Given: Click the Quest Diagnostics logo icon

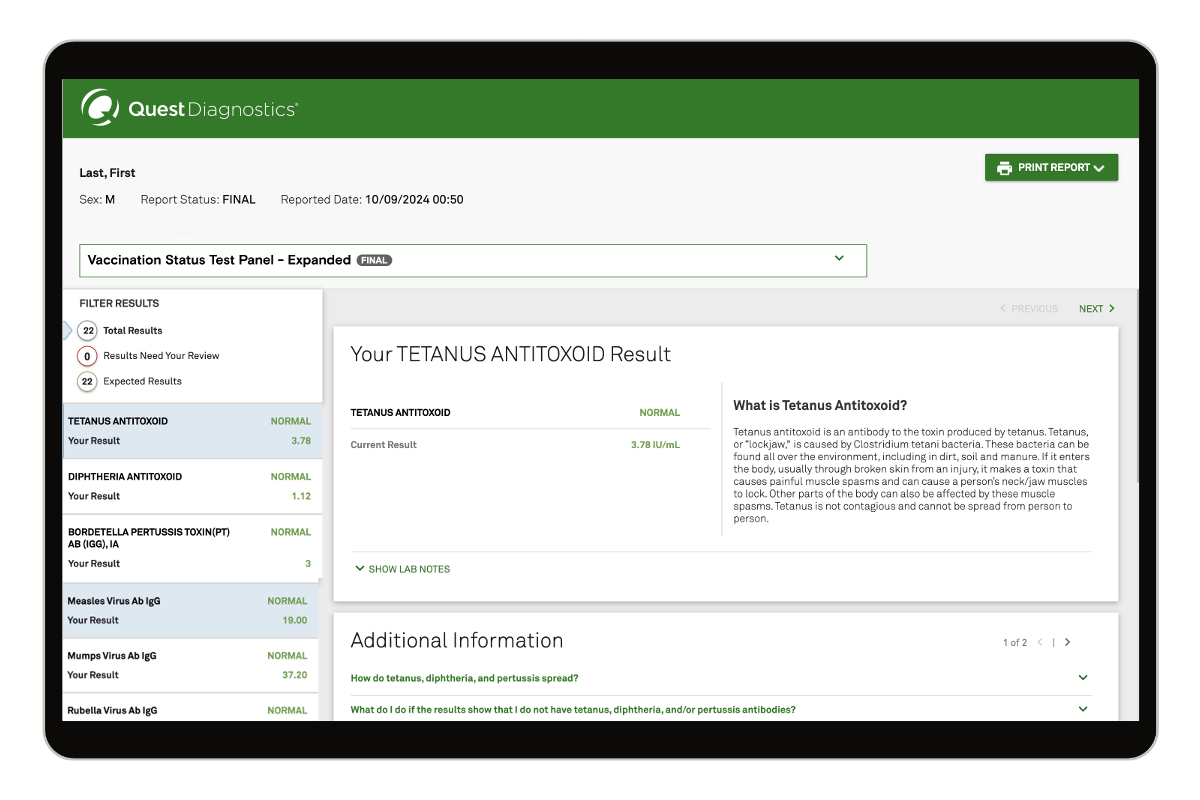Looking at the screenshot, I should (x=100, y=107).
